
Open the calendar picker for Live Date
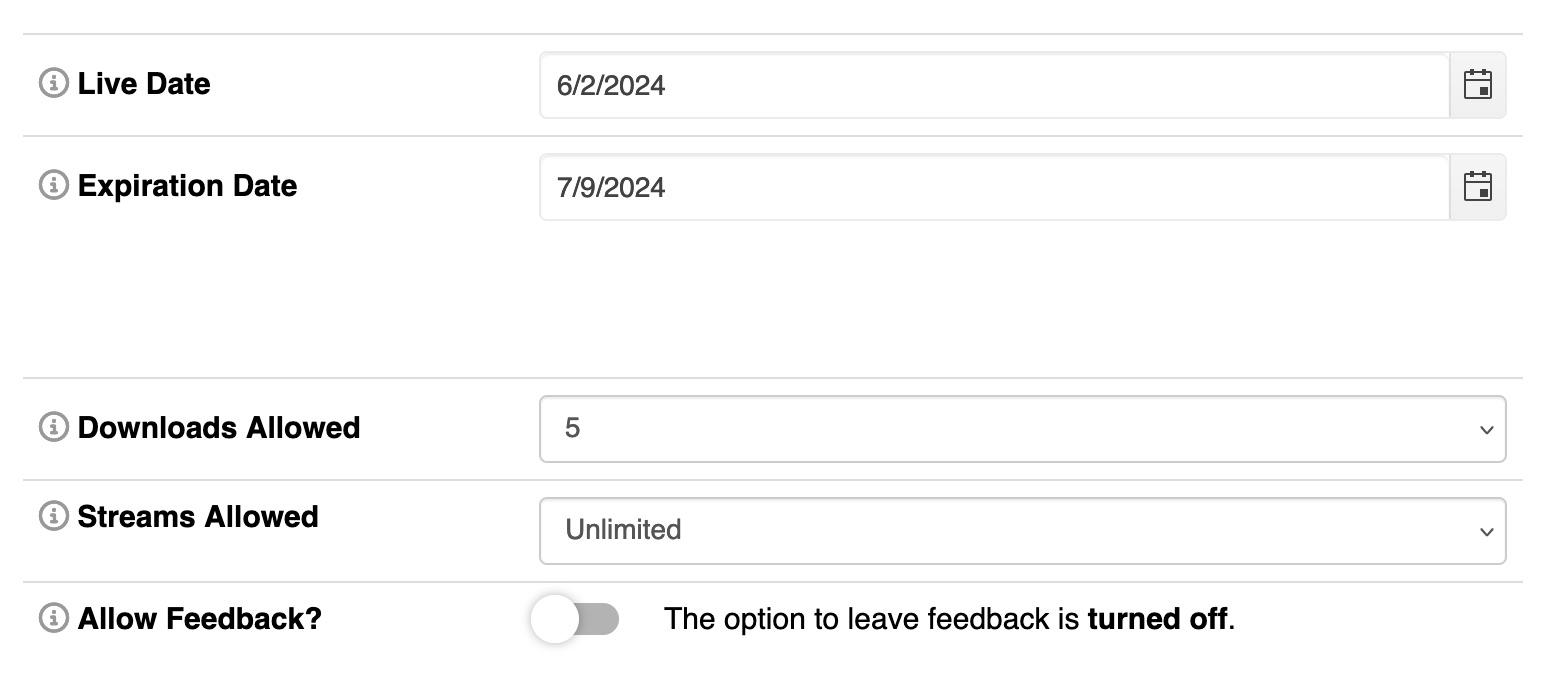[1477, 85]
